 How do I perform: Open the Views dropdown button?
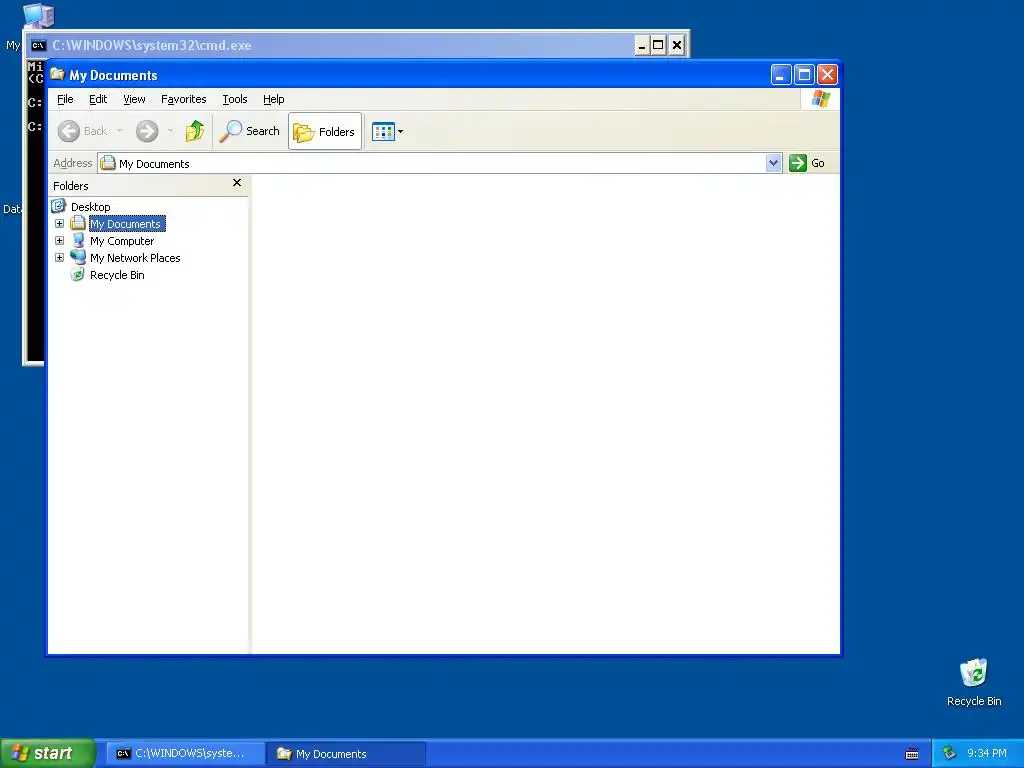(x=388, y=131)
